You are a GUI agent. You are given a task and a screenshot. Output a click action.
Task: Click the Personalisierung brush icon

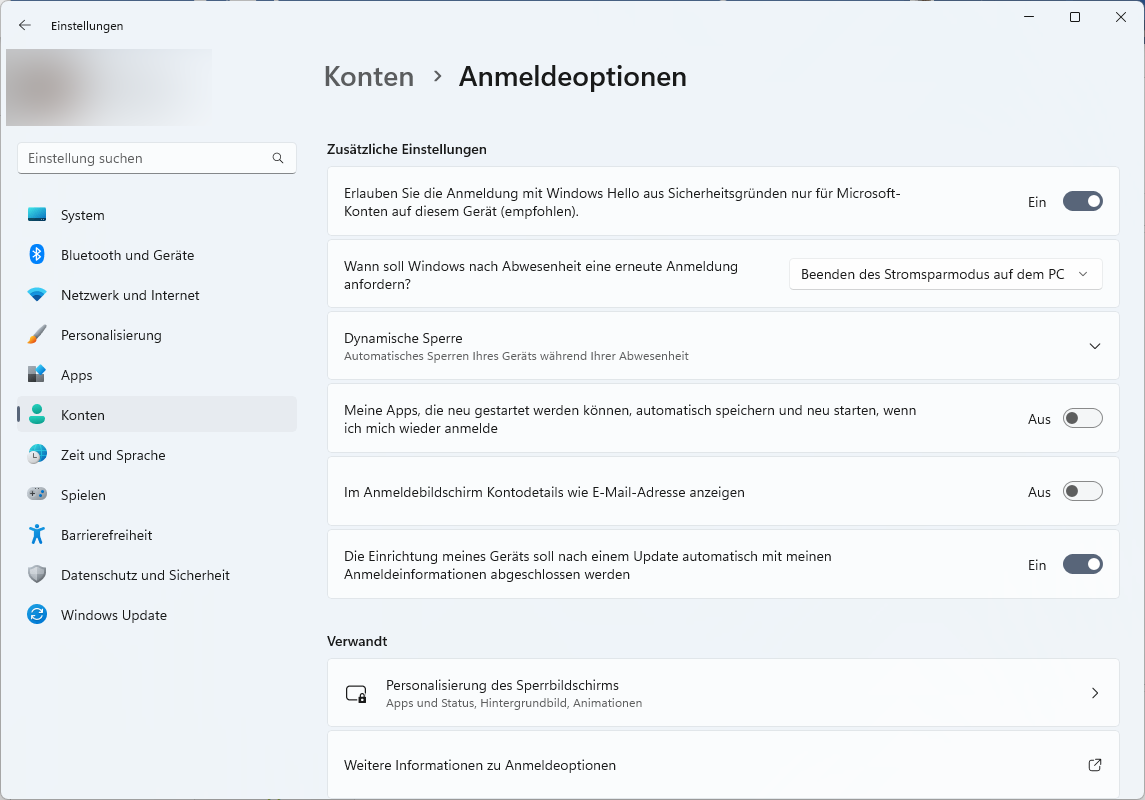click(37, 334)
